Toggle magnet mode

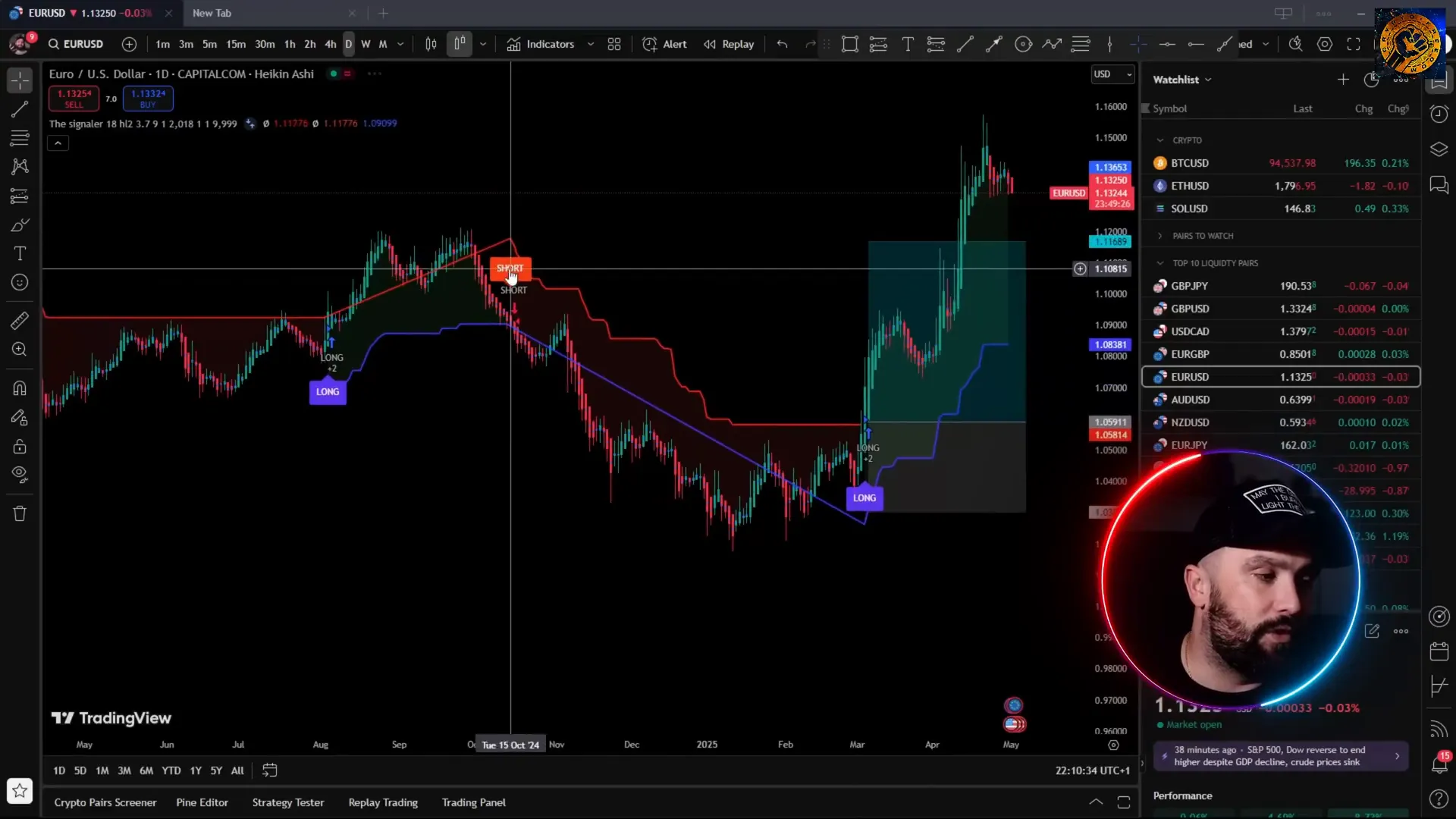[20, 388]
